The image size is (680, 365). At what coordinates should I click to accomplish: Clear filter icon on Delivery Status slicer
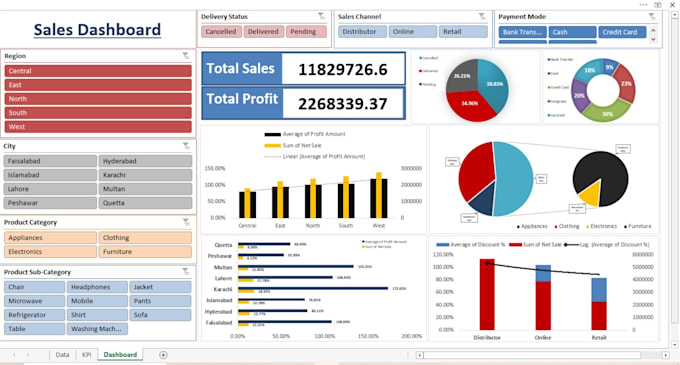[x=321, y=16]
